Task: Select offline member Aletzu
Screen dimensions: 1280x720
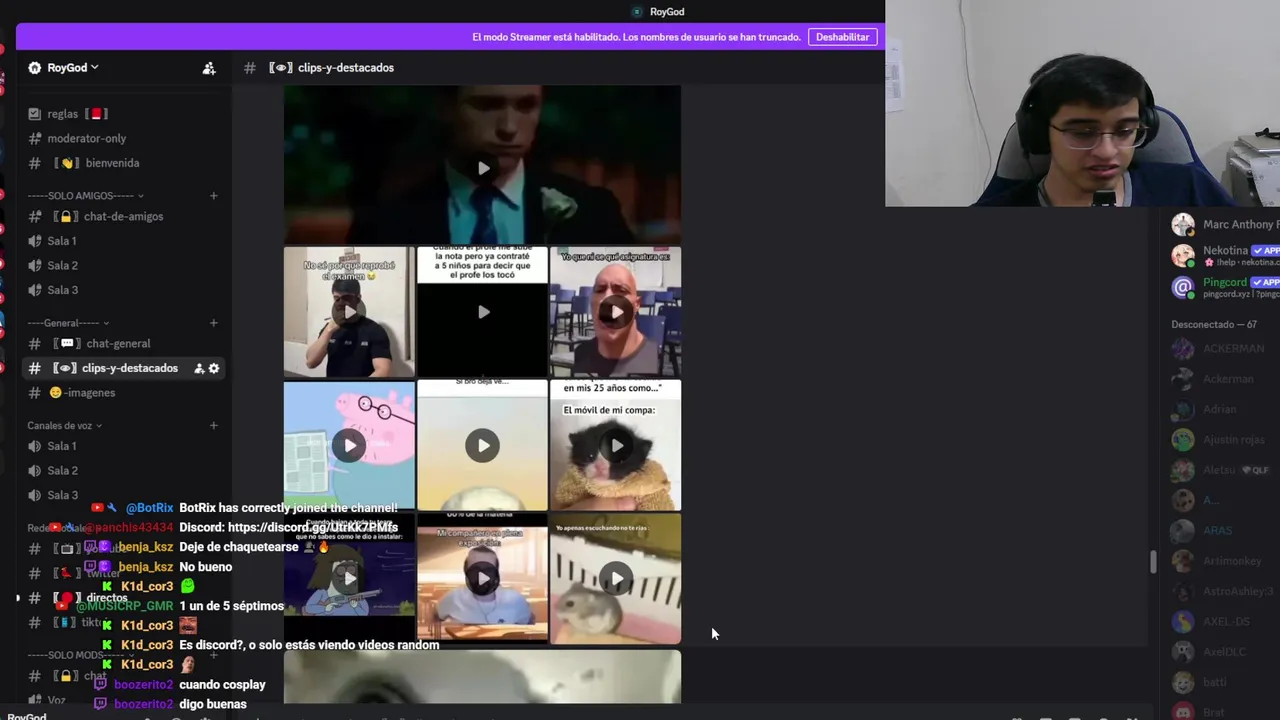Action: tap(1225, 470)
